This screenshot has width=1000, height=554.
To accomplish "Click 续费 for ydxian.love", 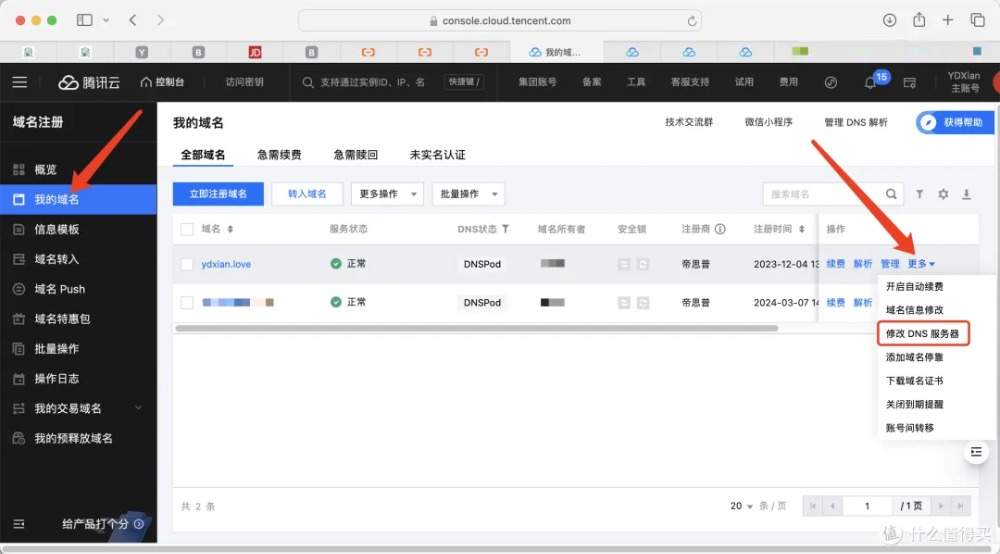I will pyautogui.click(x=835, y=264).
